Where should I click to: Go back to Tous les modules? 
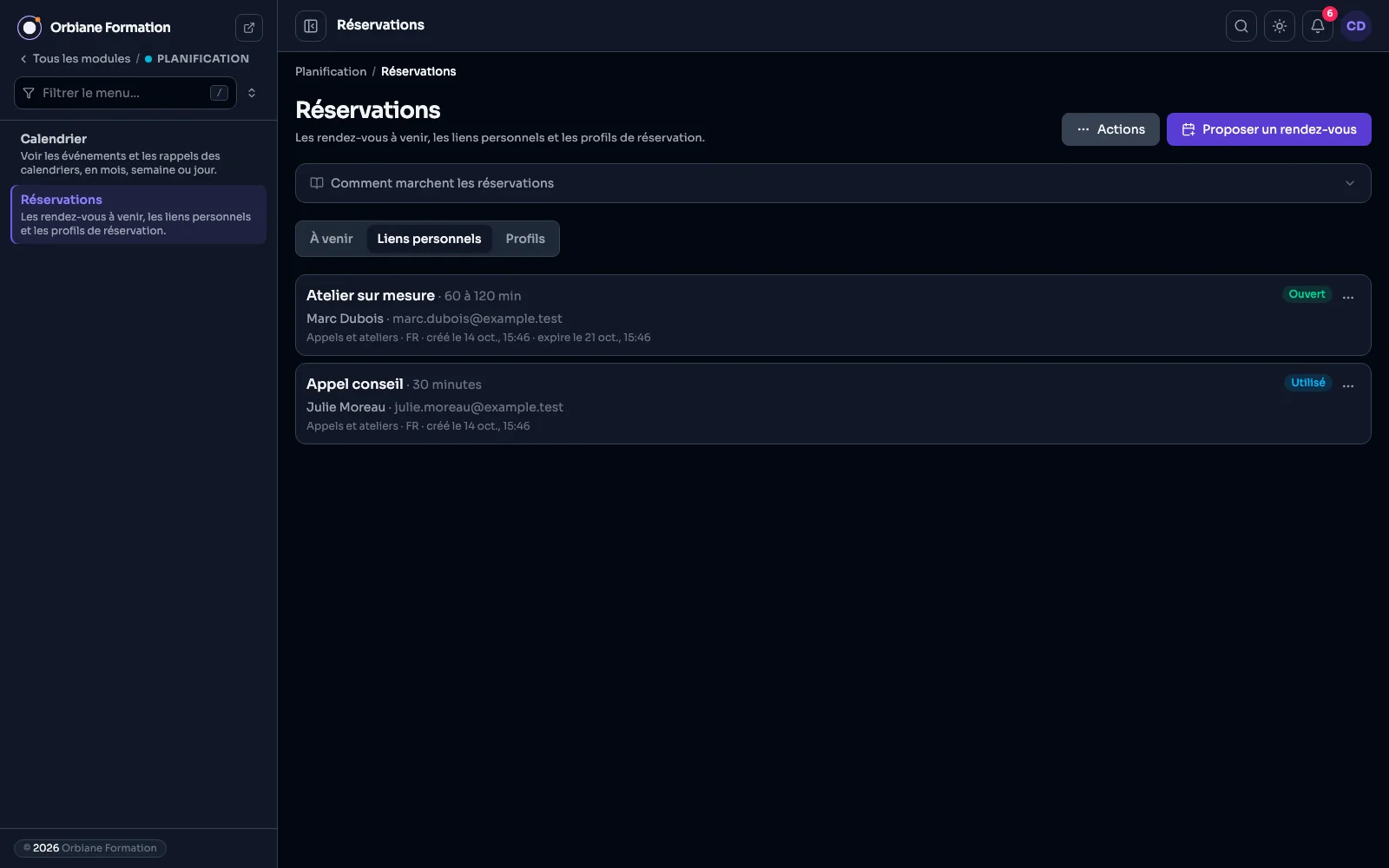pyautogui.click(x=75, y=59)
